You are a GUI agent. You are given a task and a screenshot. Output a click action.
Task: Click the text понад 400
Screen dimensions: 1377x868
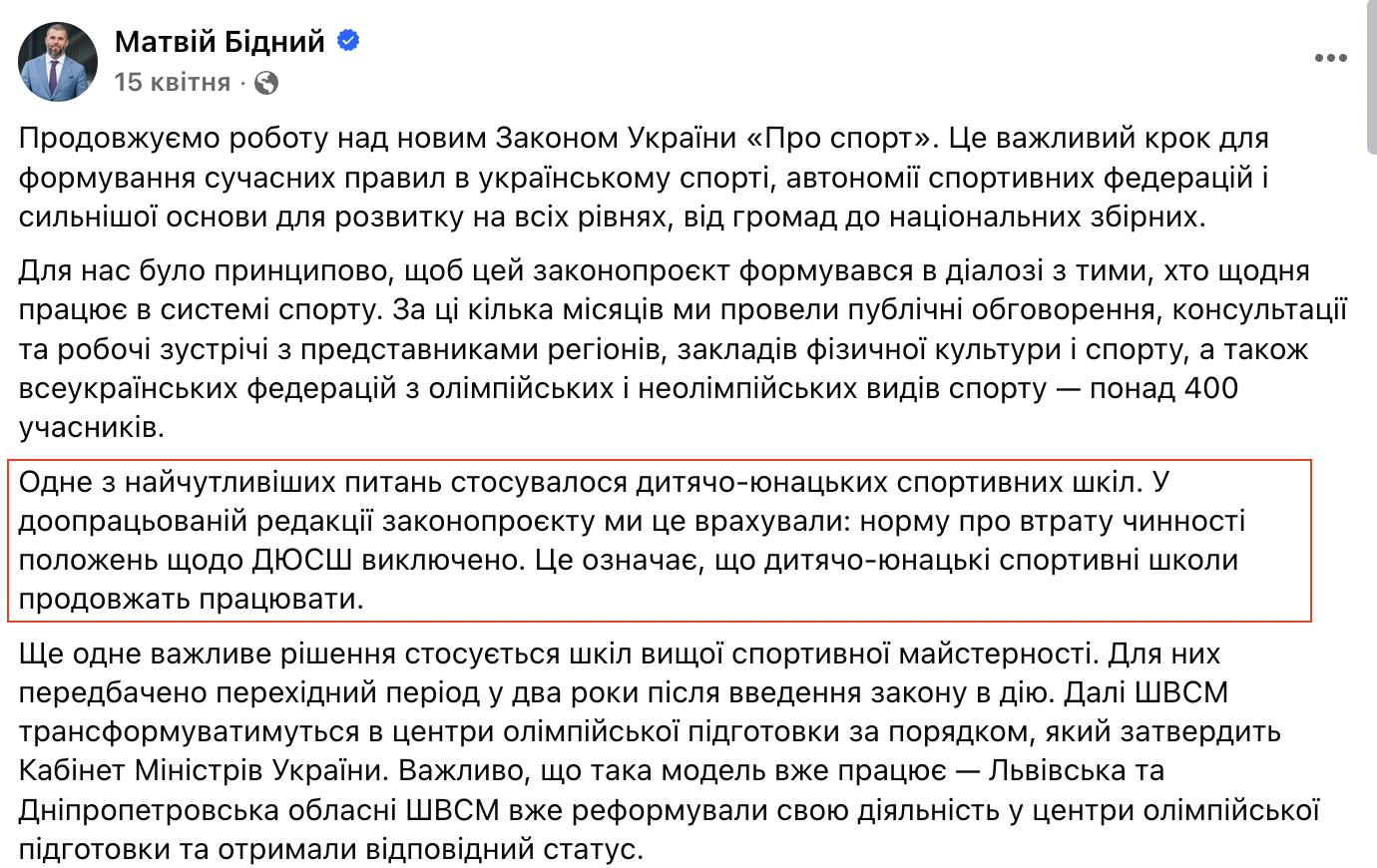[1163, 388]
